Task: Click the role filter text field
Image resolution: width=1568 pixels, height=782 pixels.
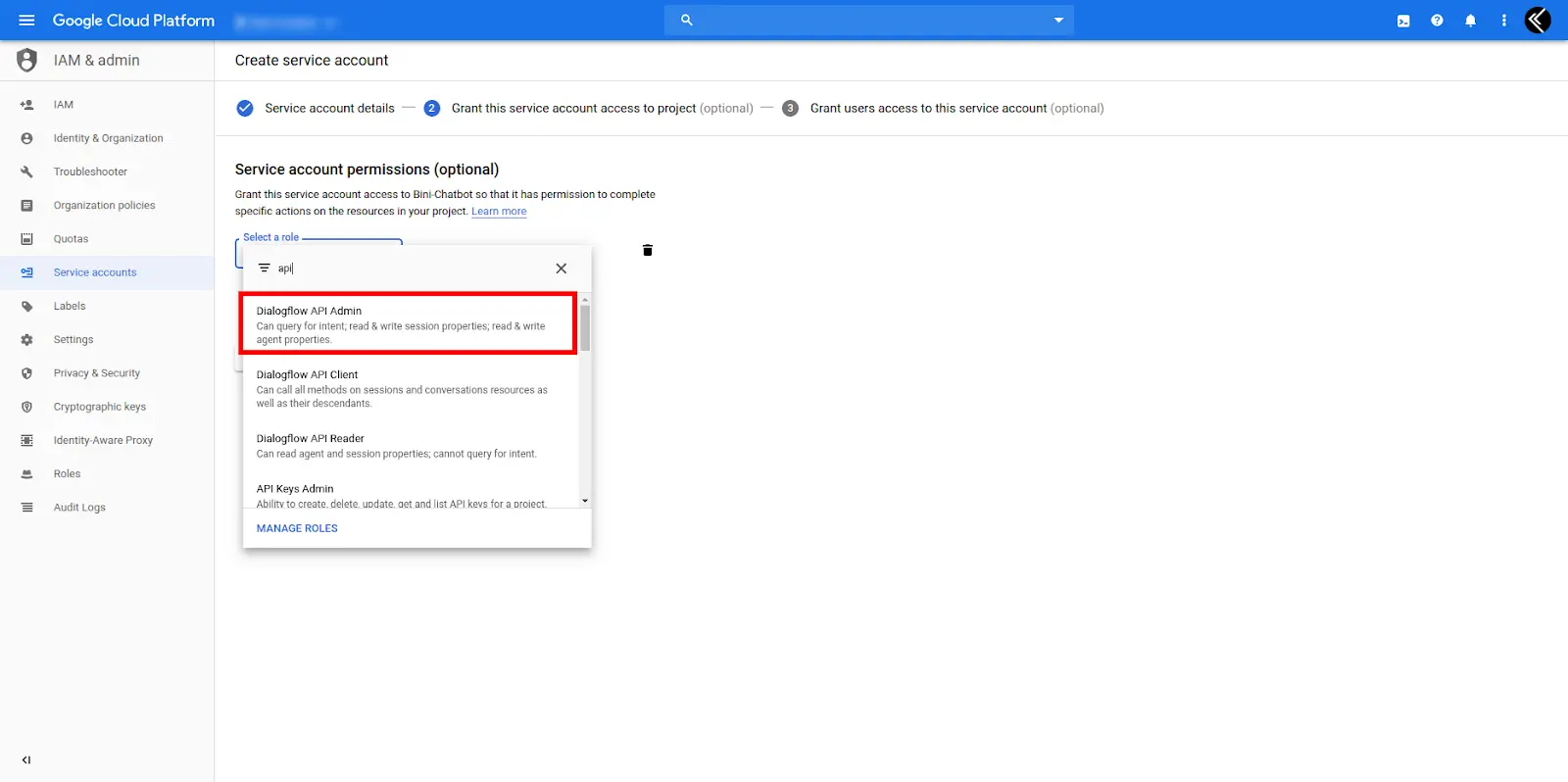Action: pos(410,269)
